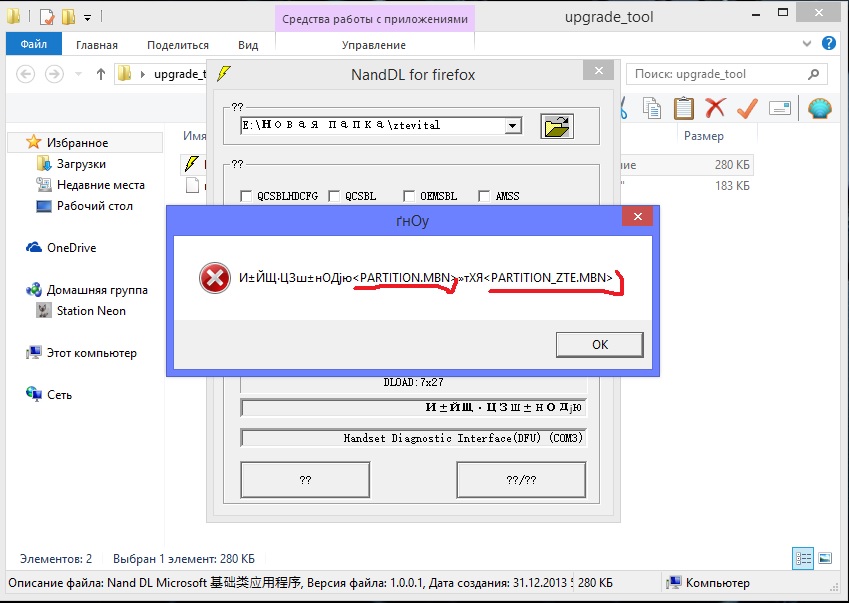Expand the firmware path combo box dropdown
Viewport: 849px width, 603px height.
(x=513, y=126)
